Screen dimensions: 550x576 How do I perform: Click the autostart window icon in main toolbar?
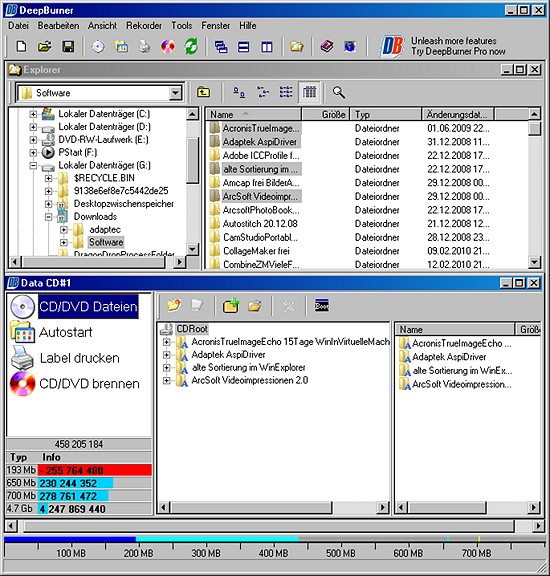121,47
